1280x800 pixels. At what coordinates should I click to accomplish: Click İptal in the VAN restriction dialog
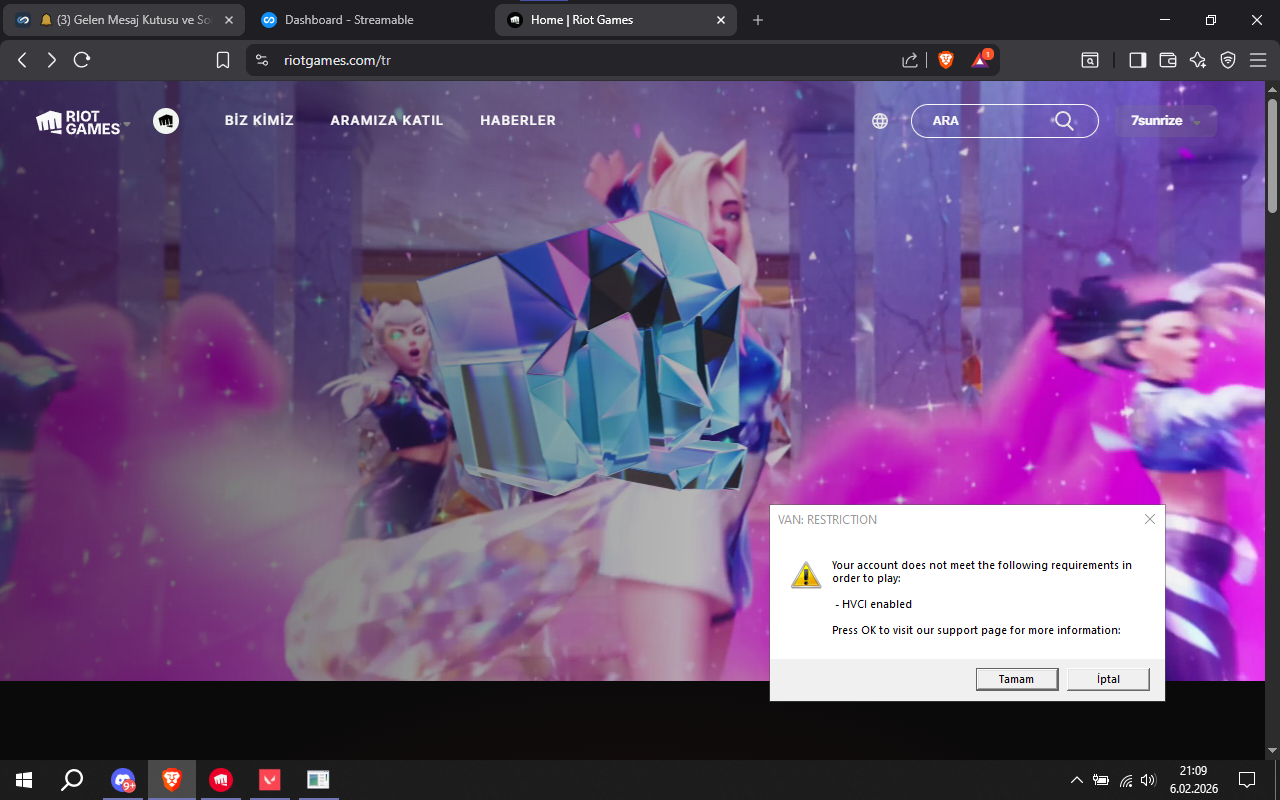pos(1108,679)
